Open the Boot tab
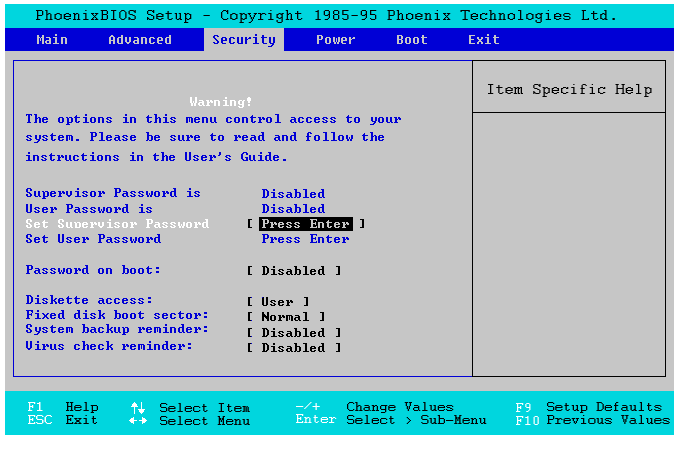The image size is (678, 452). [412, 40]
